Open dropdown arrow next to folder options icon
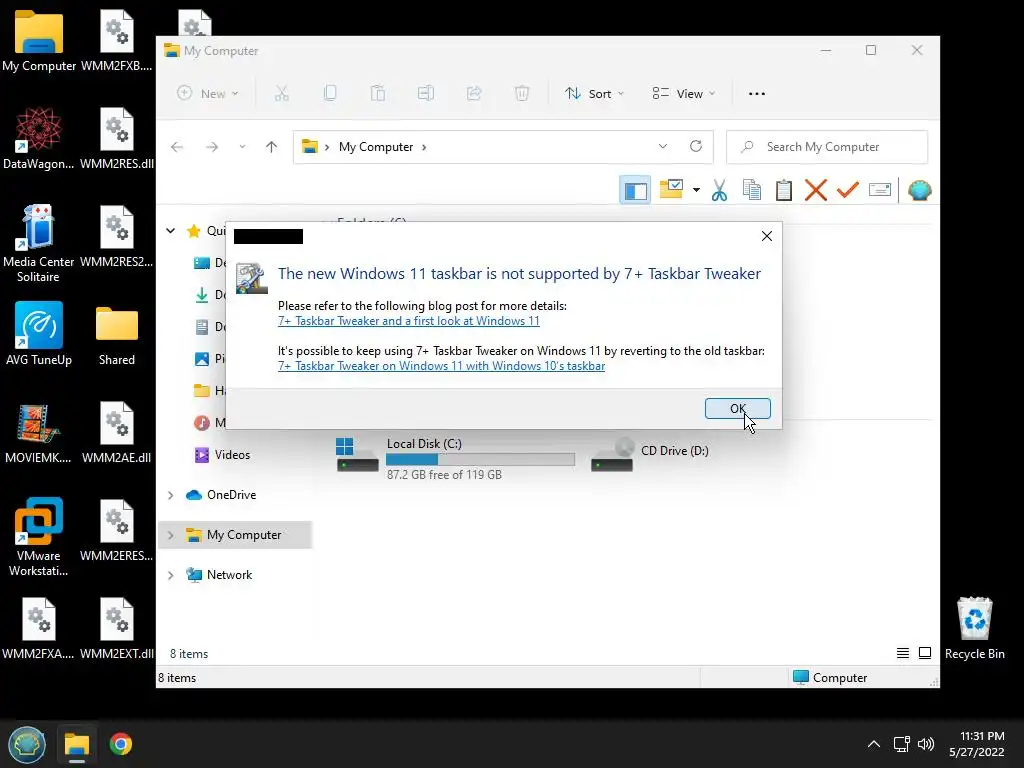1024x768 pixels. click(696, 190)
